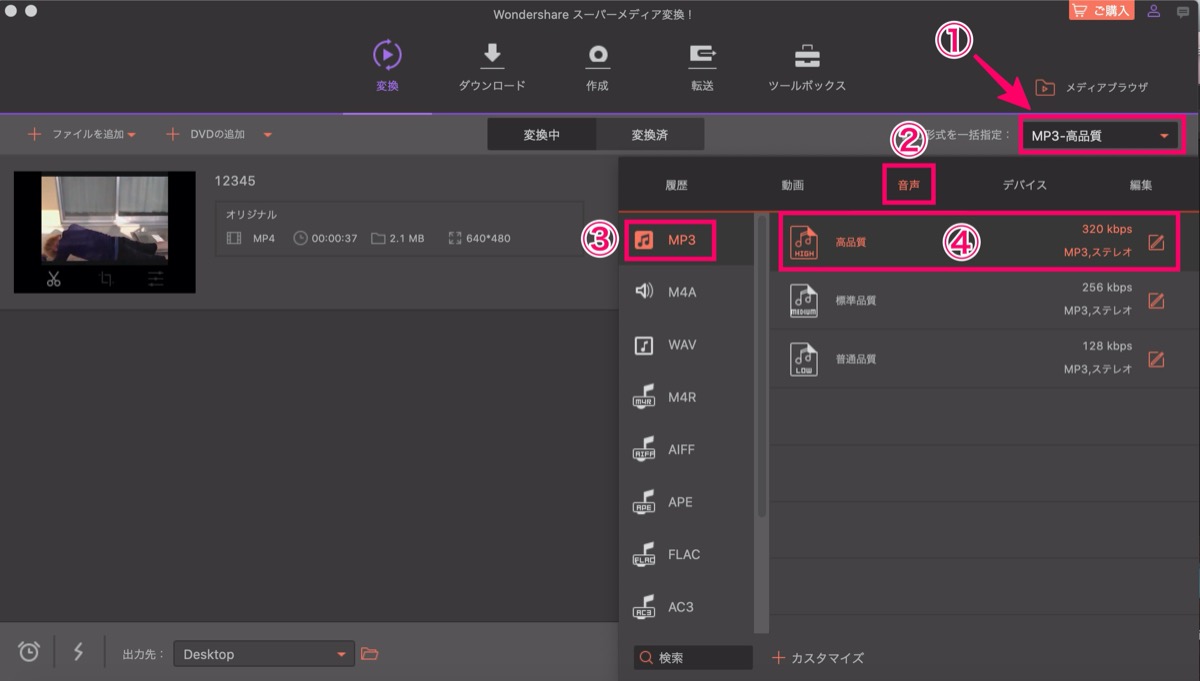The width and height of the screenshot is (1200, 681).
Task: Select the 動画 tab
Action: 793,185
